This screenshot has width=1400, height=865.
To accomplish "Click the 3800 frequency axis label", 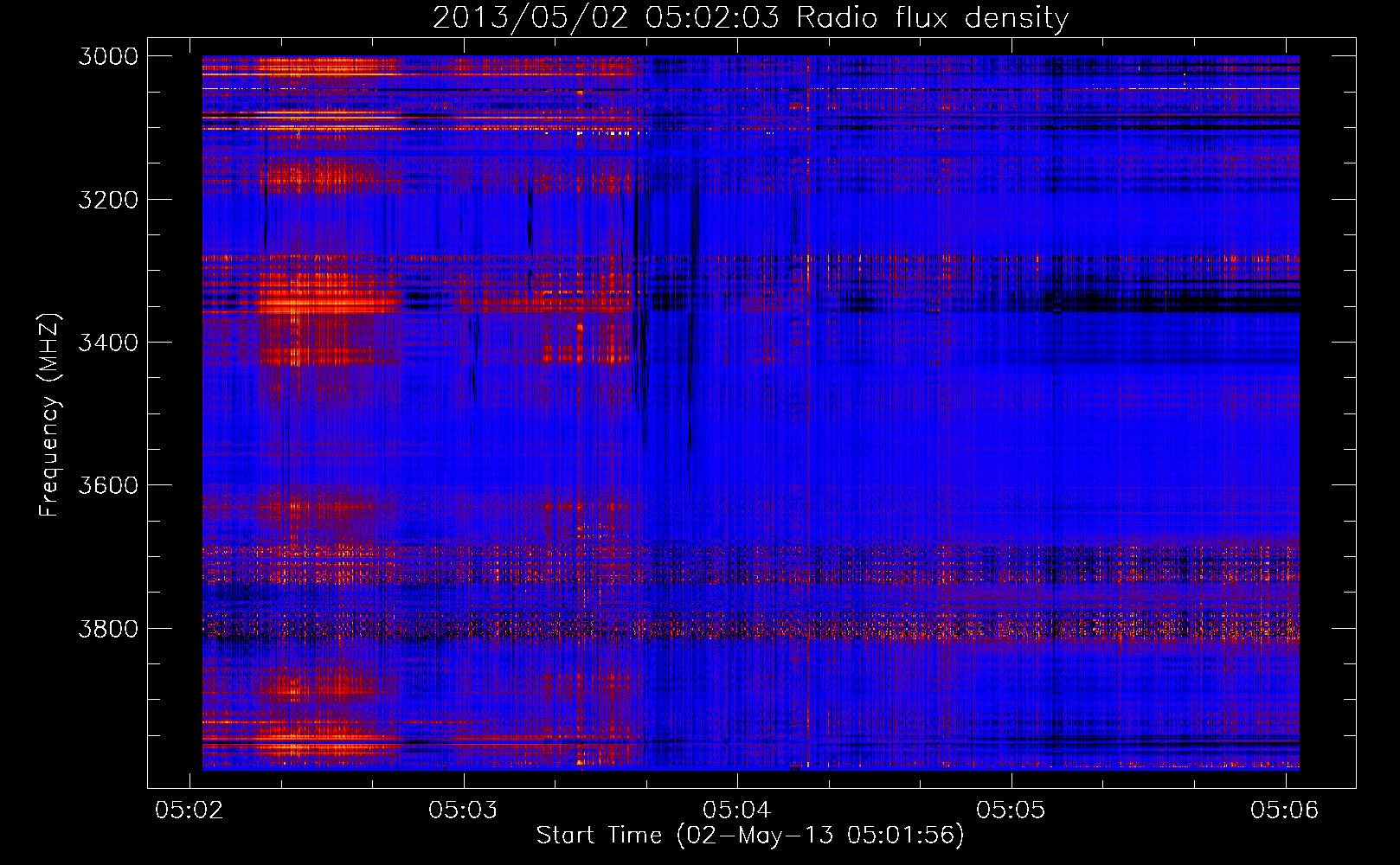I will coord(107,628).
